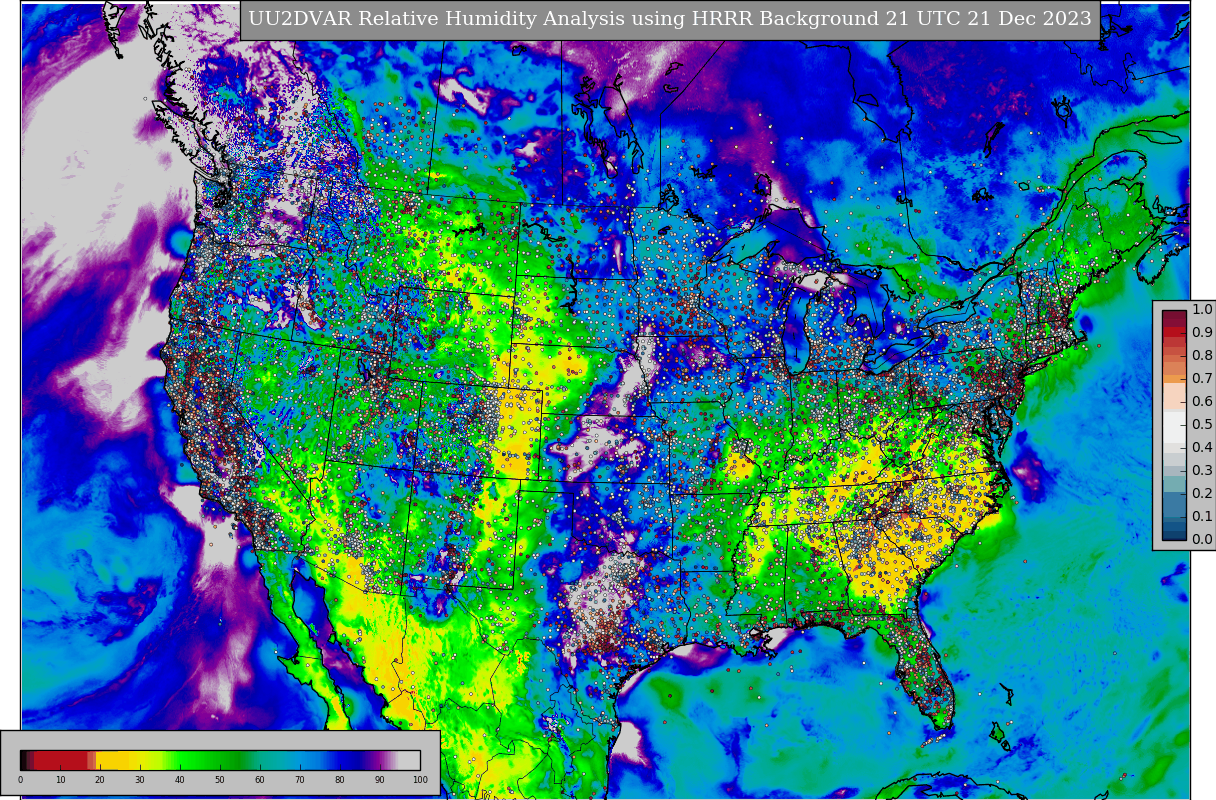Click the peach band of the vertical colorbar
This screenshot has height=800, width=1216.
tap(1174, 396)
